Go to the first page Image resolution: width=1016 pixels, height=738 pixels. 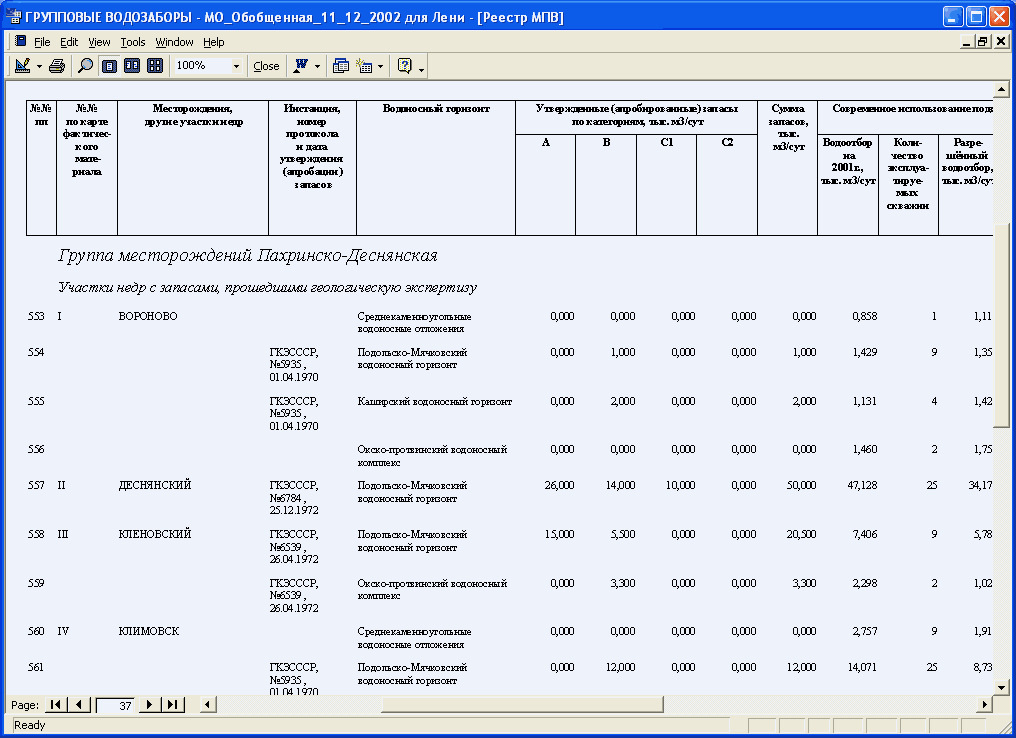coord(56,705)
